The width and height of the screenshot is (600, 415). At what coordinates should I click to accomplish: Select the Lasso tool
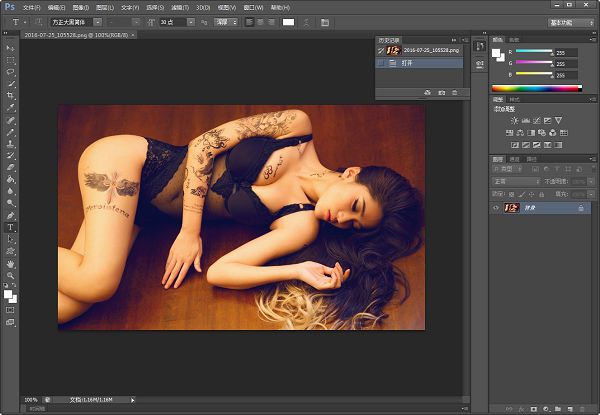pos(10,72)
